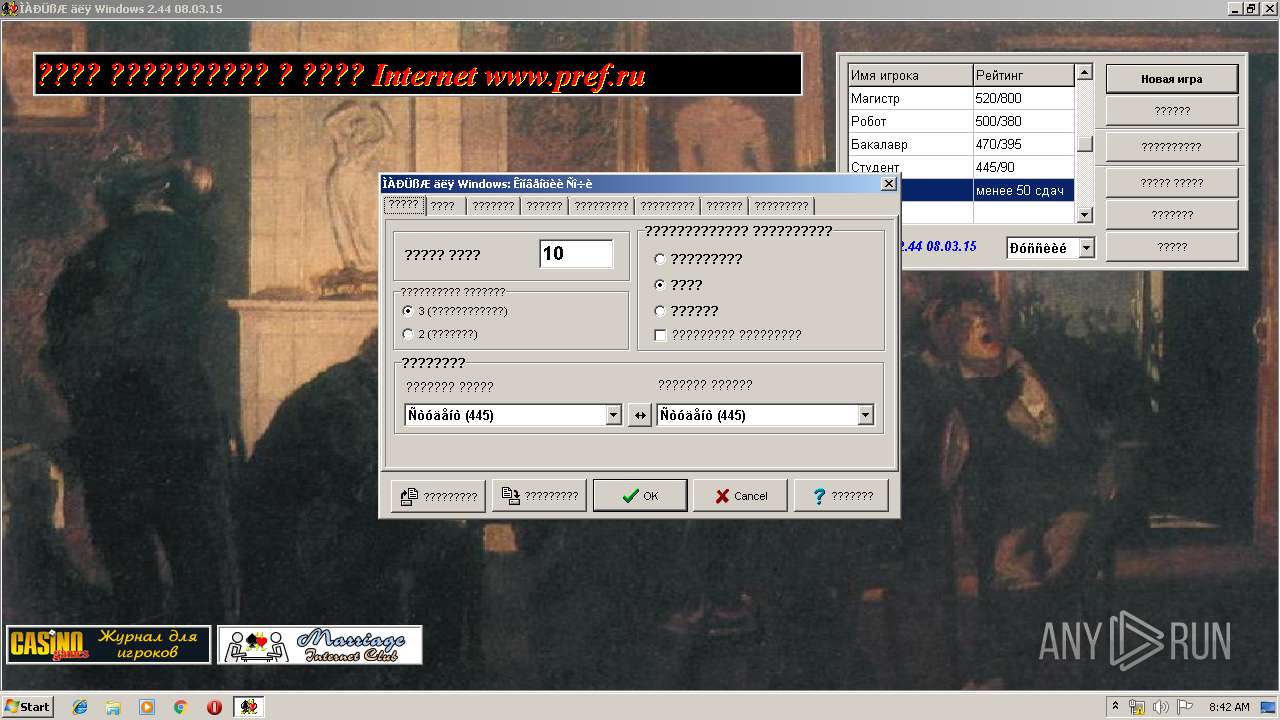This screenshot has height=720, width=1280.
Task: Click the Имя игрока column header
Action: 910,75
